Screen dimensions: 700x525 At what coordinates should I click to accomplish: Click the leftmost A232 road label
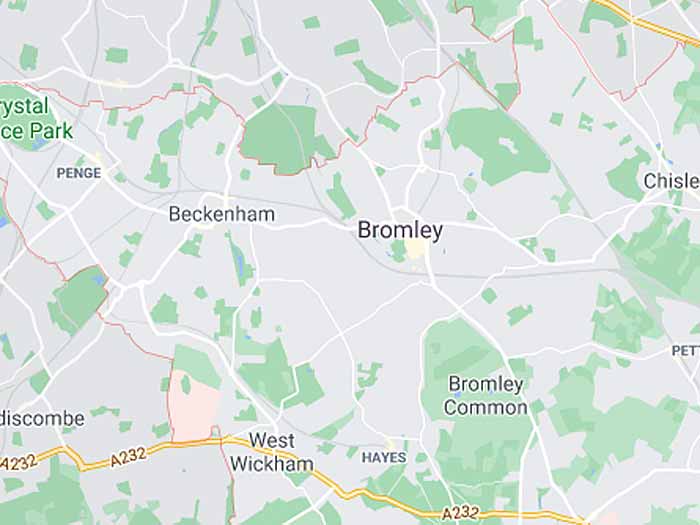coord(19,462)
